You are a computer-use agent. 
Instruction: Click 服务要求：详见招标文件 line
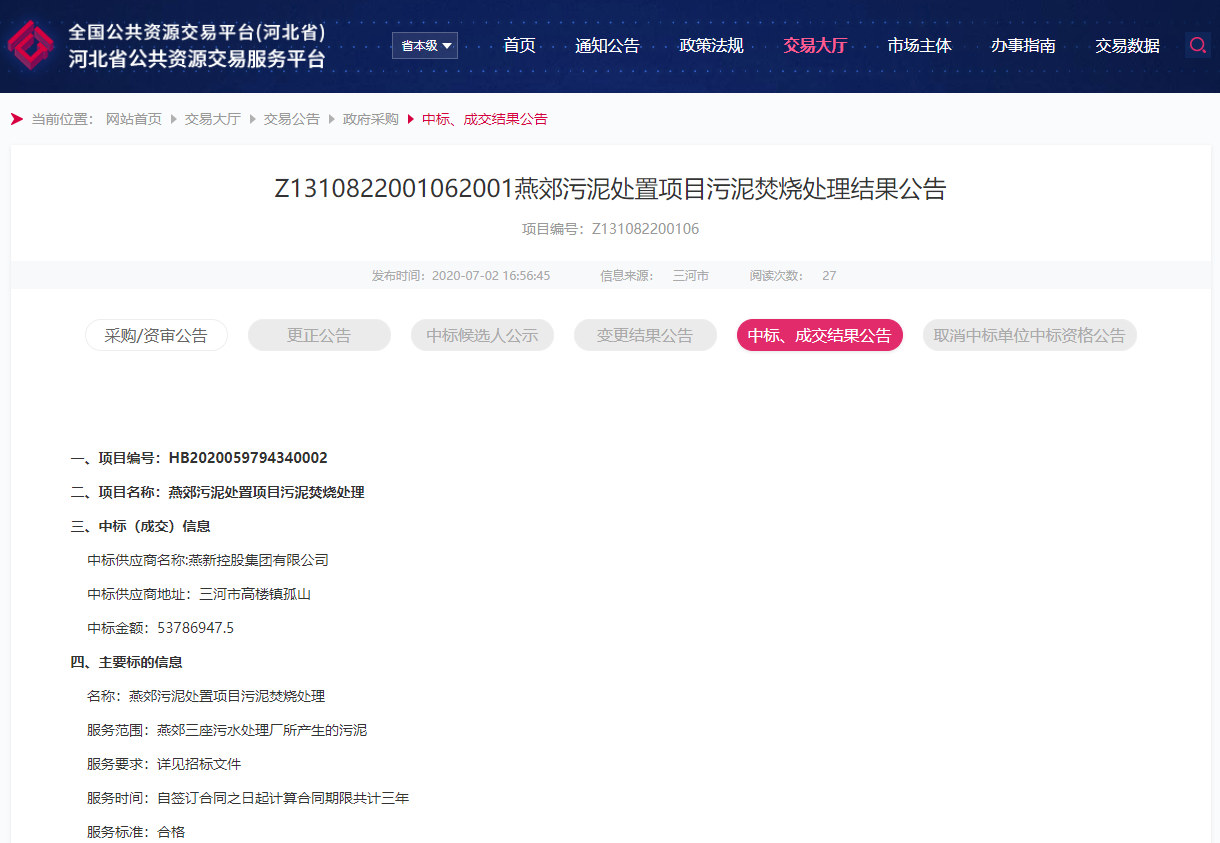[164, 764]
